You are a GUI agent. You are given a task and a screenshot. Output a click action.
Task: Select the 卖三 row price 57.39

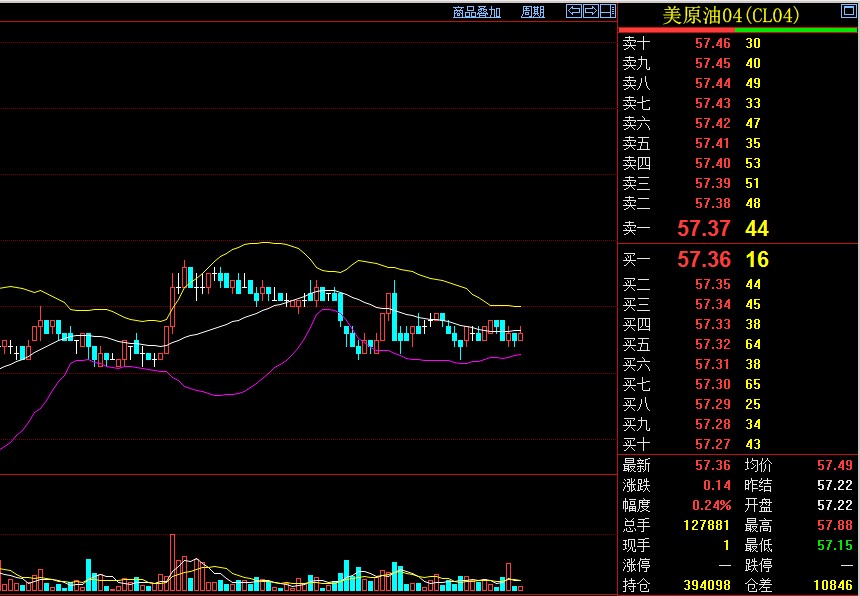712,183
